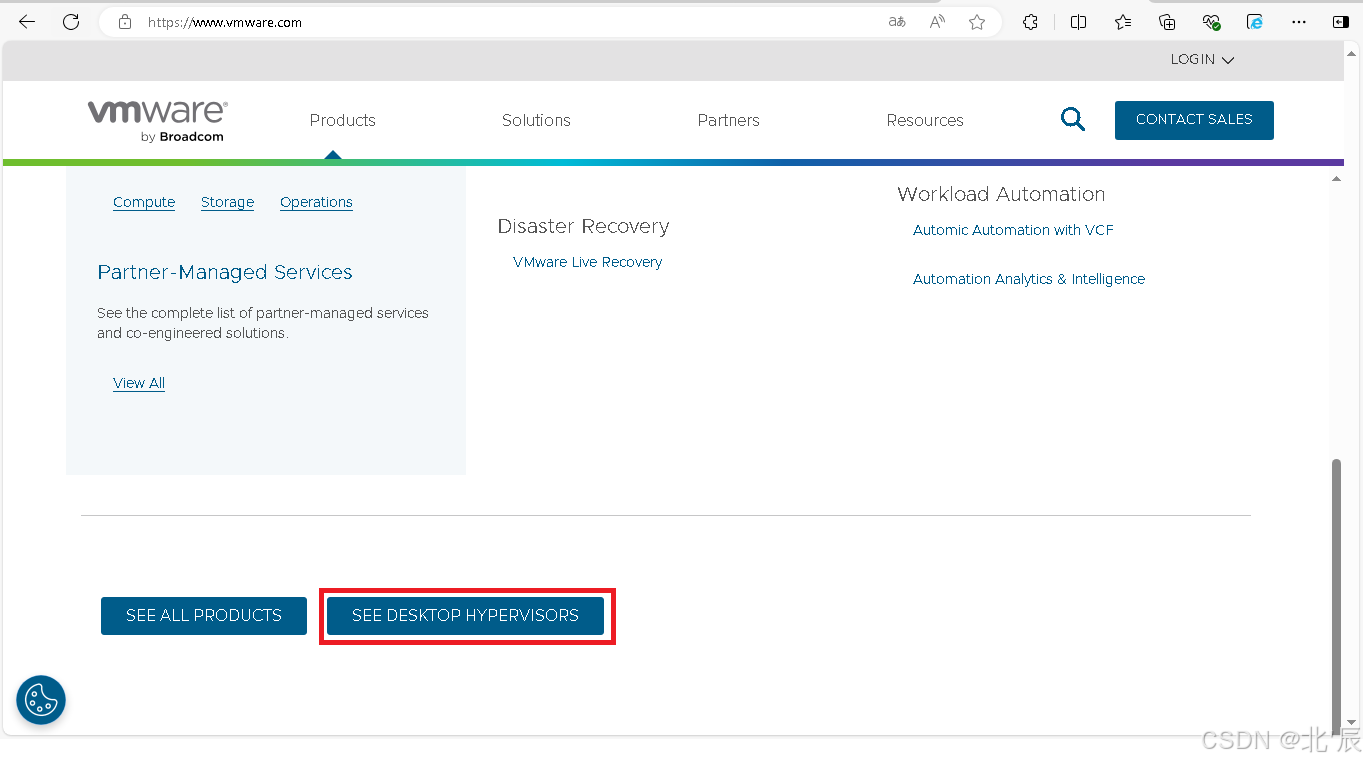Click the SEE DESKTOP HYPERVISORS button

[x=466, y=616]
